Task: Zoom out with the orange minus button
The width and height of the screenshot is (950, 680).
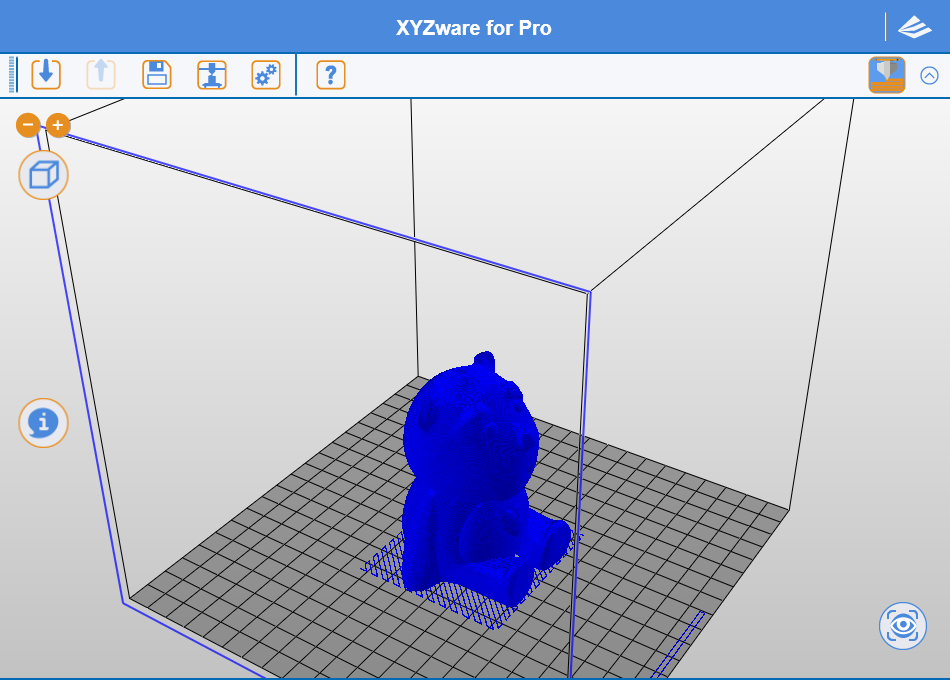Action: point(28,125)
